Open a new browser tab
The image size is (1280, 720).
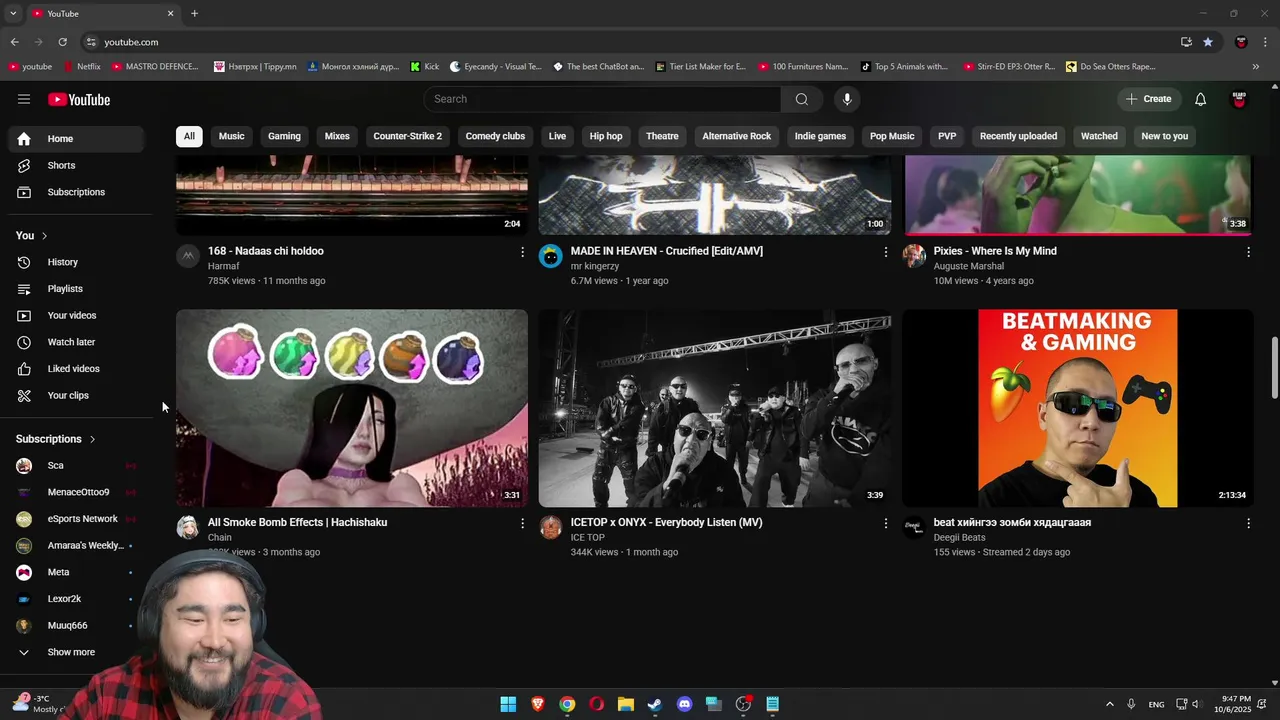coord(194,13)
